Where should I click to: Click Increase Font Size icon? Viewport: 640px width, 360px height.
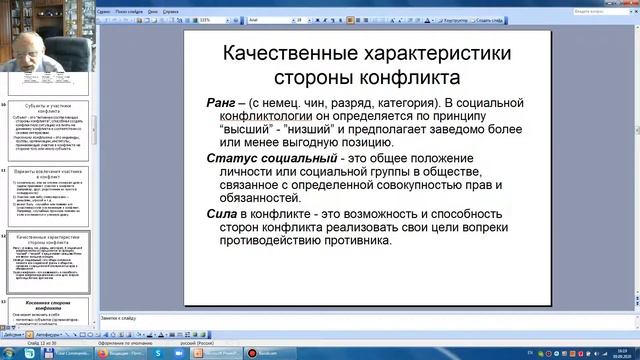[393, 20]
